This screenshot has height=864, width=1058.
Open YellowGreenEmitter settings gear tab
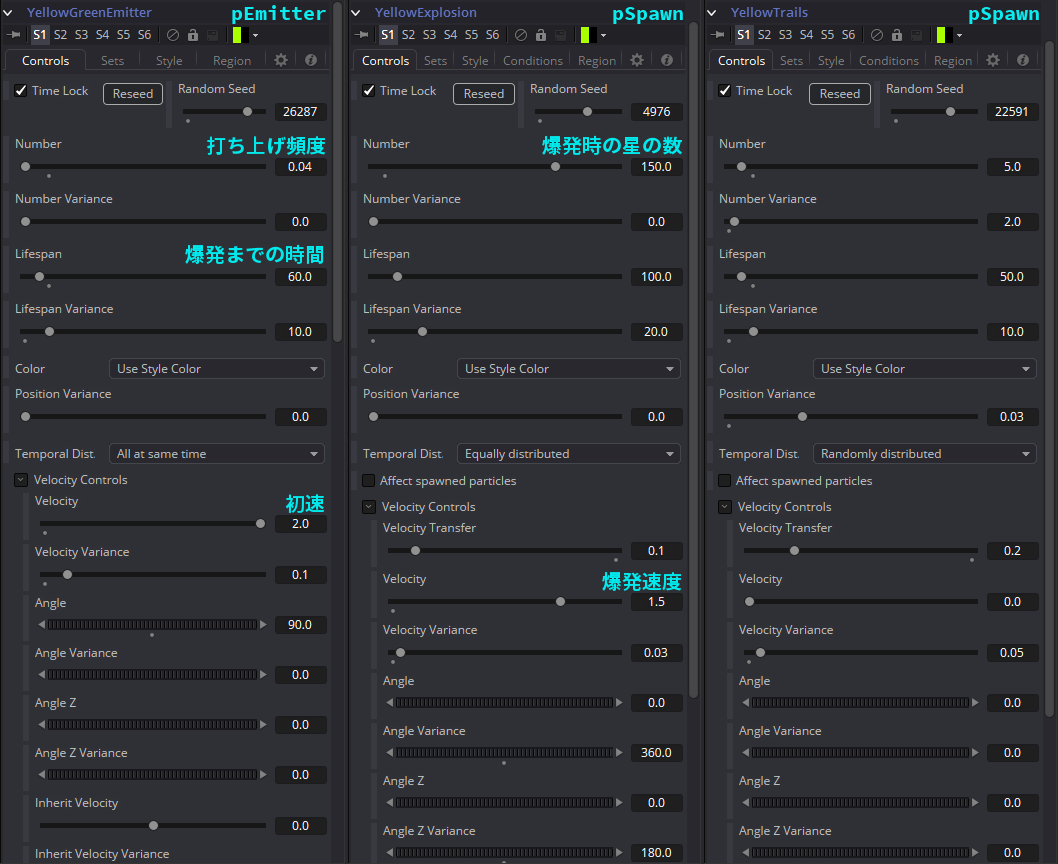281,60
